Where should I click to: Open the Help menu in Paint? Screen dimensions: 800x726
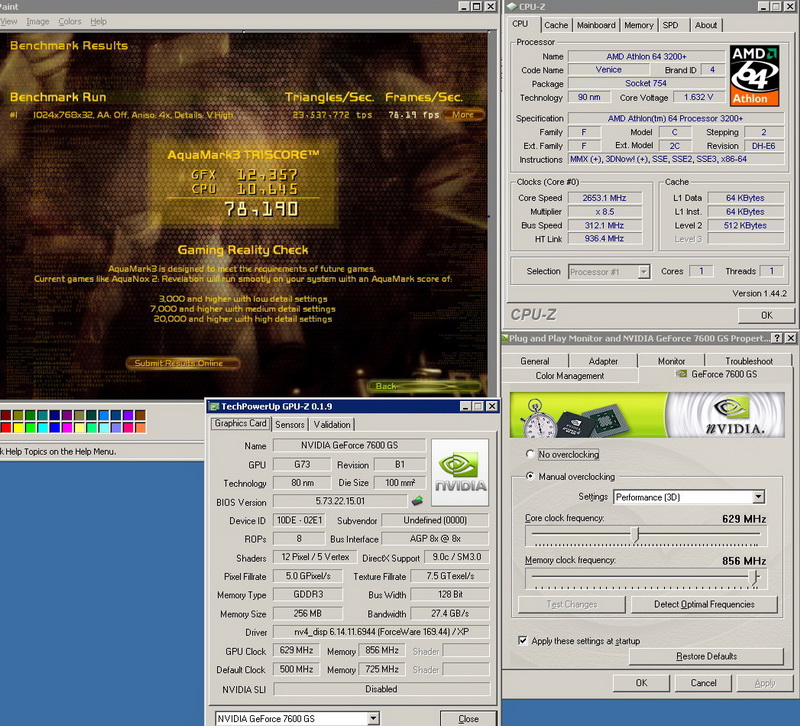98,21
